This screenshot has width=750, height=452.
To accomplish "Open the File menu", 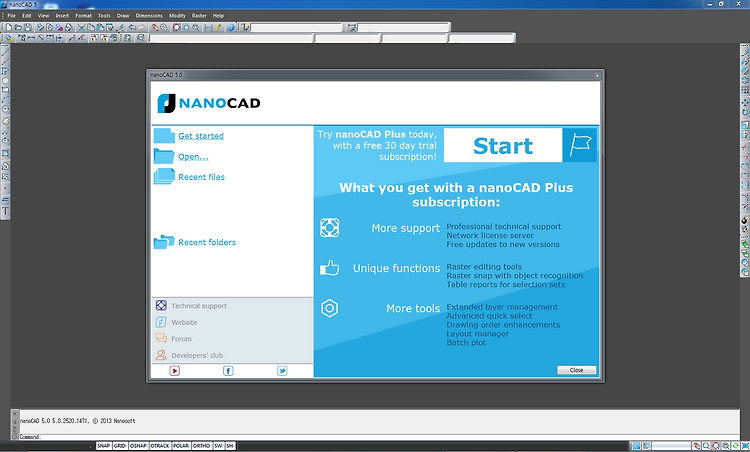I will click(x=11, y=16).
